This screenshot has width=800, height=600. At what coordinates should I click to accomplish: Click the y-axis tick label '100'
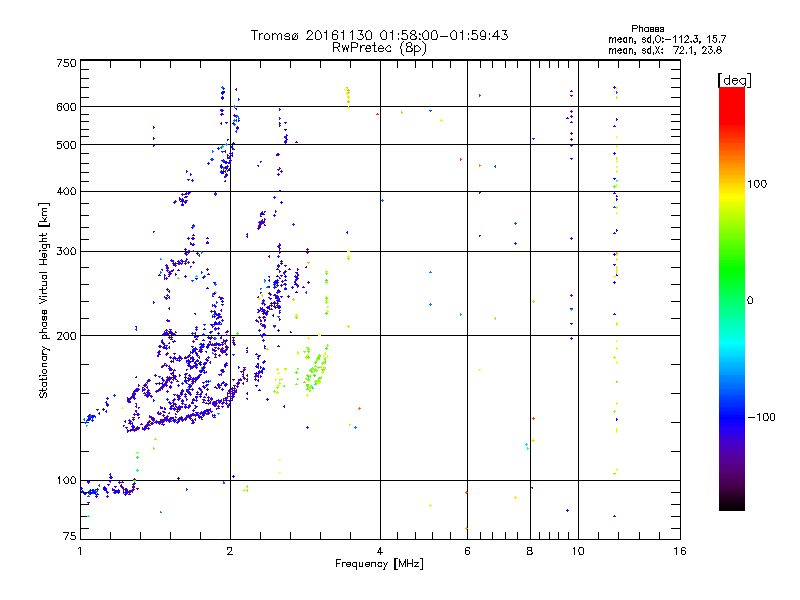point(66,481)
